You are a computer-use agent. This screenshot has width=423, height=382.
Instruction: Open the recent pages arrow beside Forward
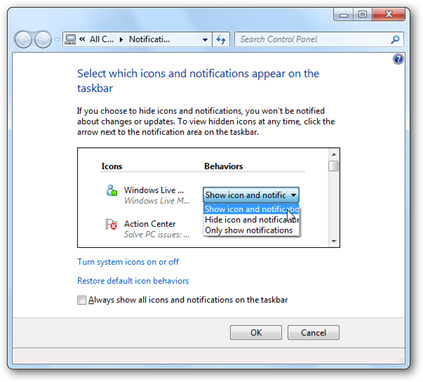pos(57,40)
